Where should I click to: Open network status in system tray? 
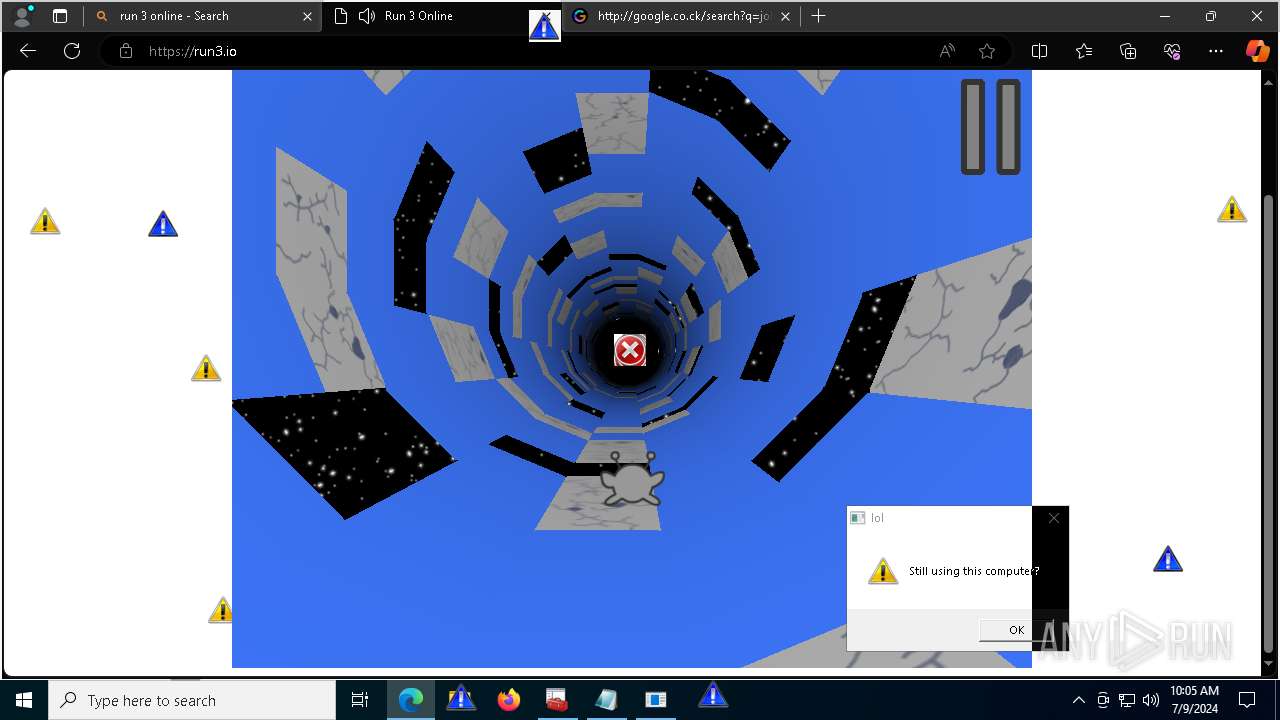(1127, 700)
